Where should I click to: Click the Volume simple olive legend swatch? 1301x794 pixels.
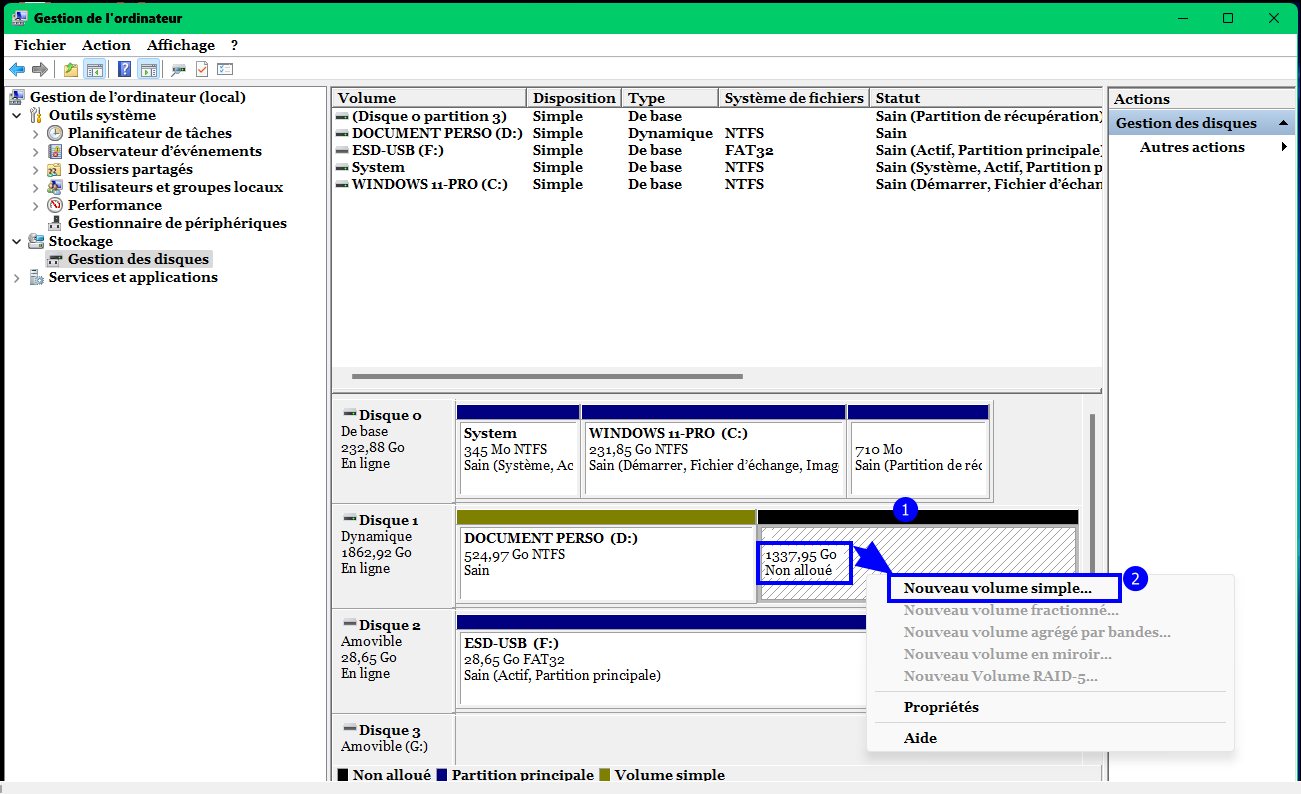tap(604, 775)
